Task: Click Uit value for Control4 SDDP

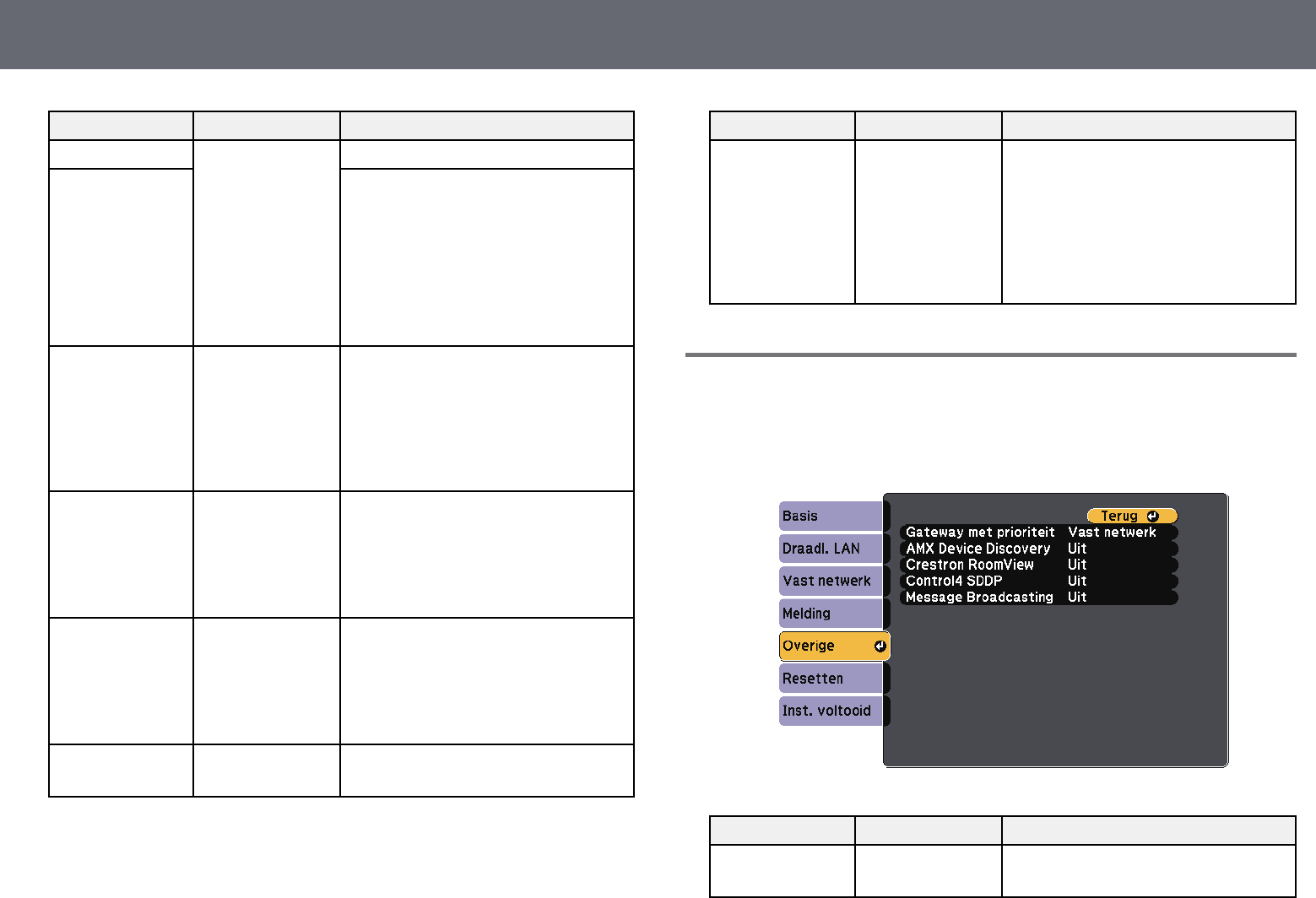Action: point(1077,581)
